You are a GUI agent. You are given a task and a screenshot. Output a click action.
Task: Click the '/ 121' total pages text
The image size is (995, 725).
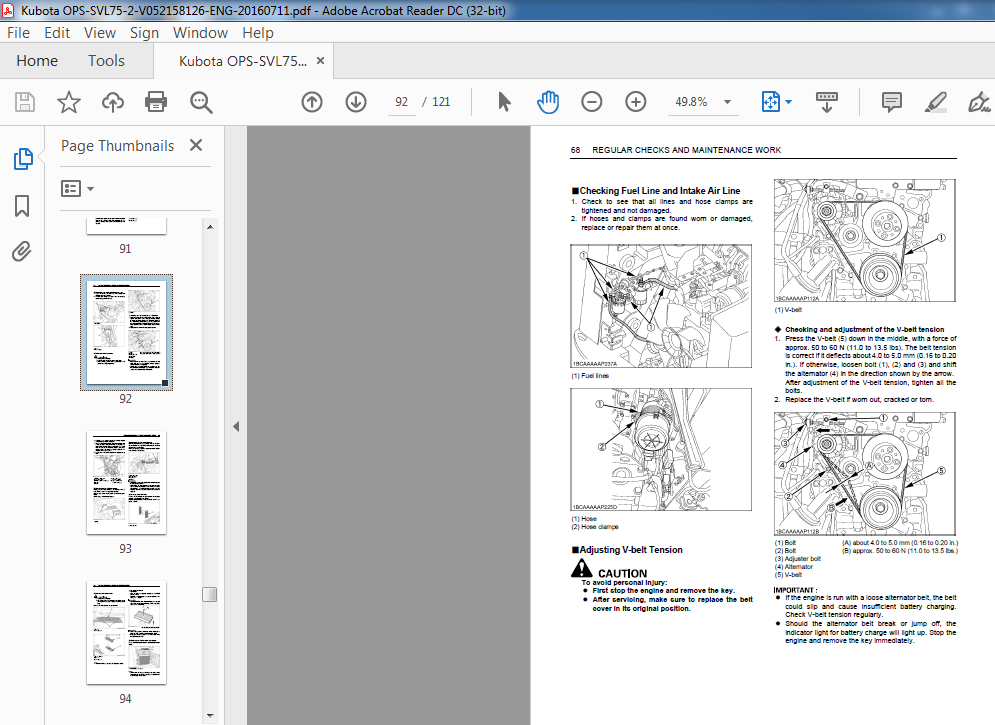(436, 102)
